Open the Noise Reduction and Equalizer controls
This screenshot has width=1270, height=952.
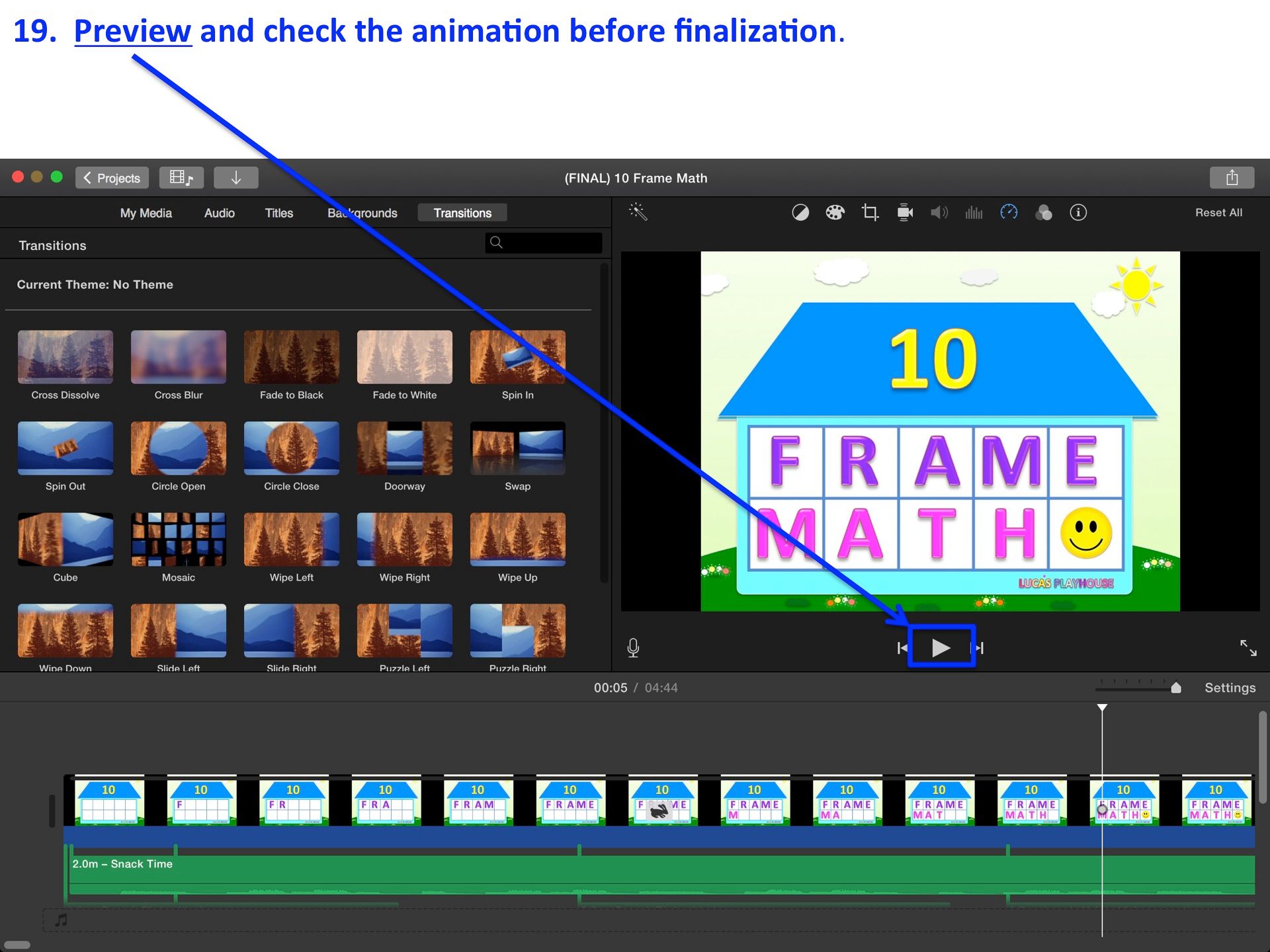[973, 212]
